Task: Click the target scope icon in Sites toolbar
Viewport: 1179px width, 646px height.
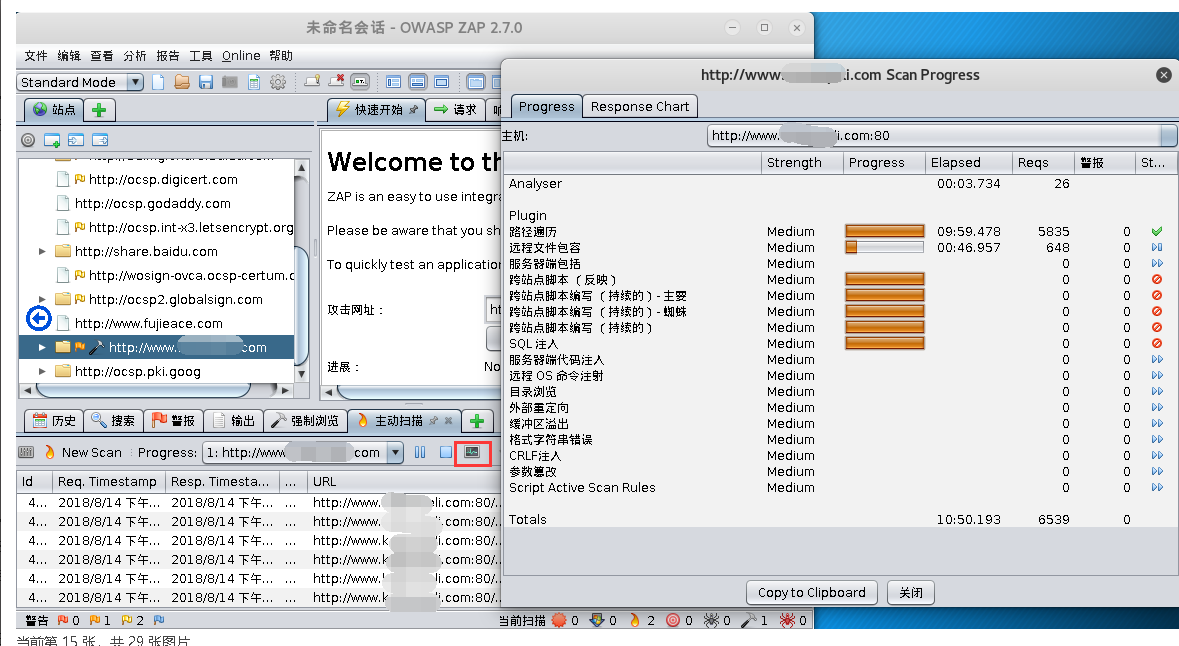Action: click(x=28, y=140)
